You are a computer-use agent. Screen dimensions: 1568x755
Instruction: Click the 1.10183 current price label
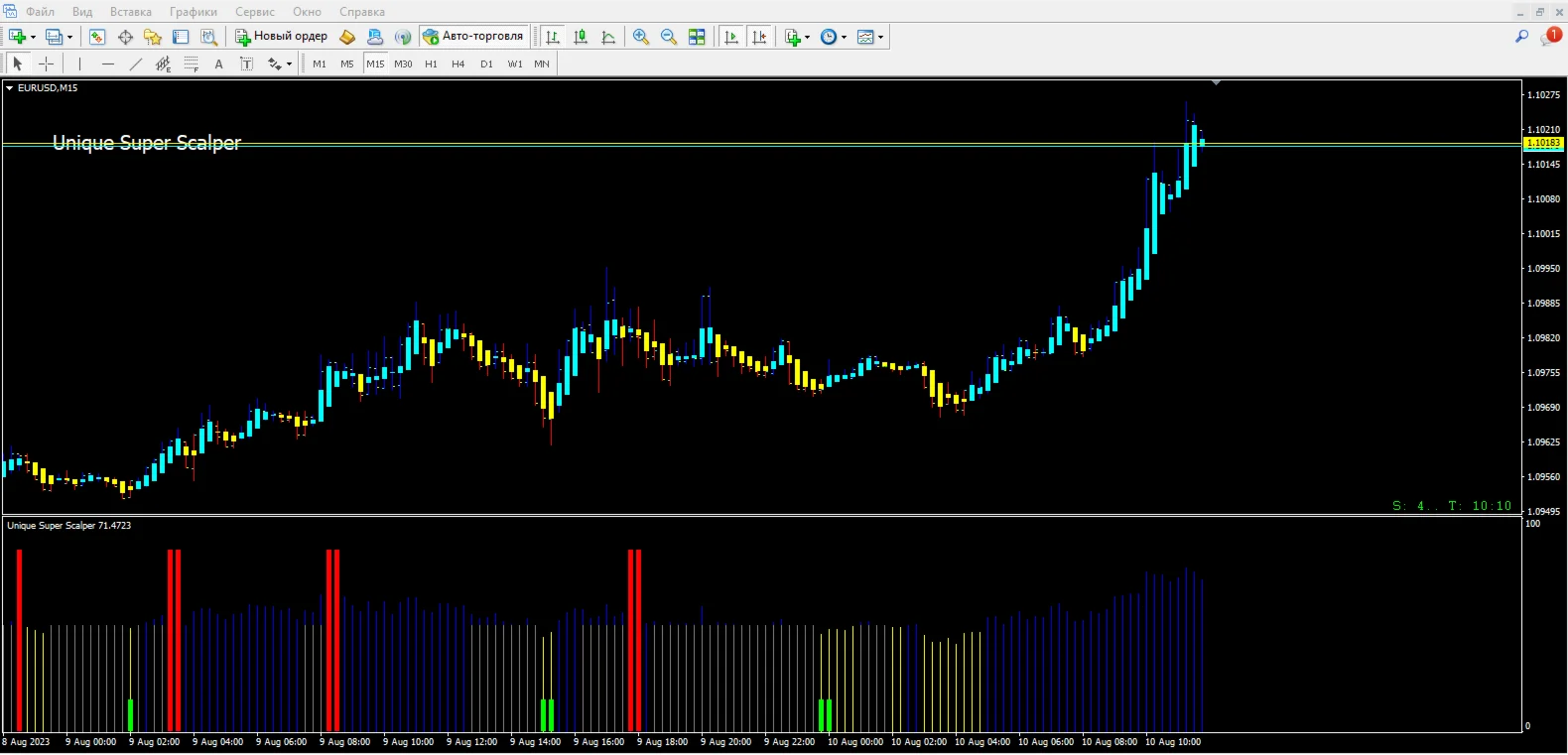tap(1543, 143)
